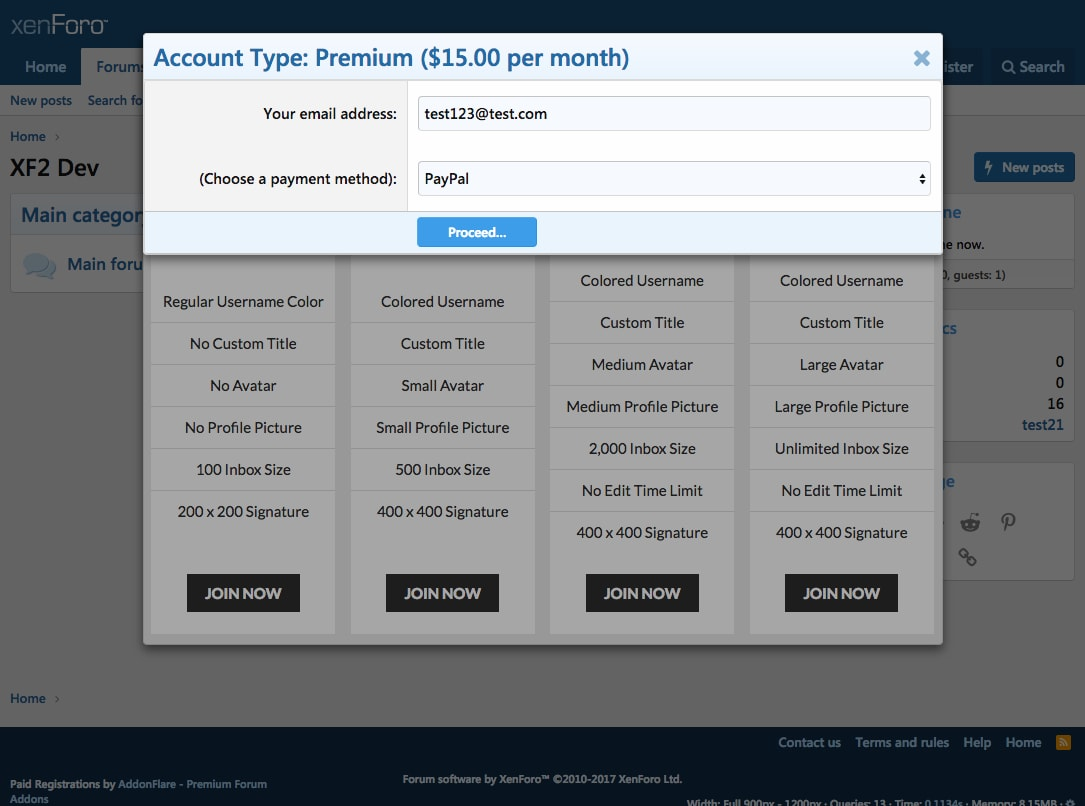Click the New posts sub-navigation link
Screen dimensions: 1085x806
coord(41,100)
